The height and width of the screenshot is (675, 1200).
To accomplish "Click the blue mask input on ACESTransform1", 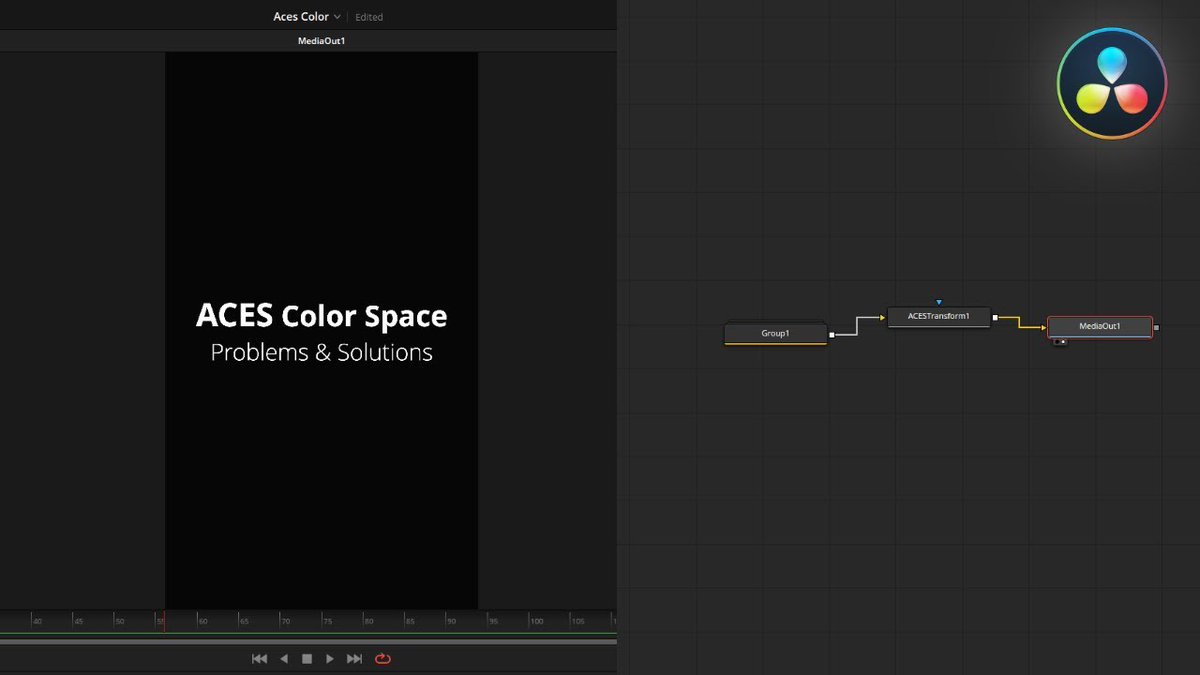I will (939, 302).
